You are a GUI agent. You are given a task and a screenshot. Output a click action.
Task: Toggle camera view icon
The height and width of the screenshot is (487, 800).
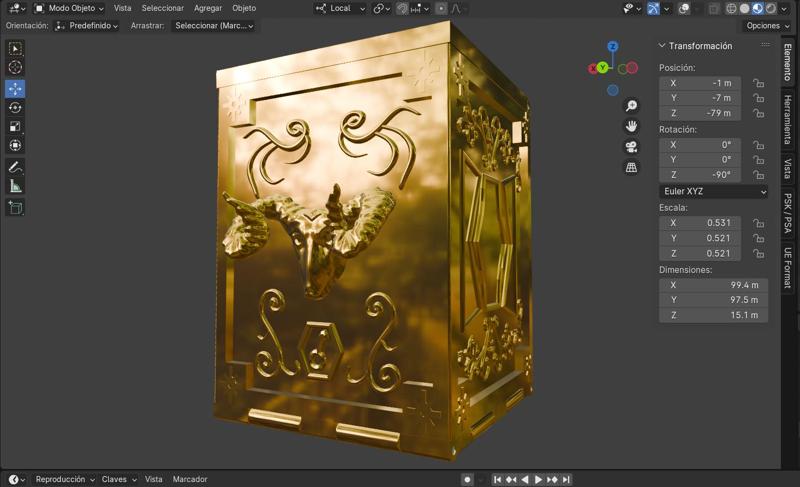[x=632, y=147]
